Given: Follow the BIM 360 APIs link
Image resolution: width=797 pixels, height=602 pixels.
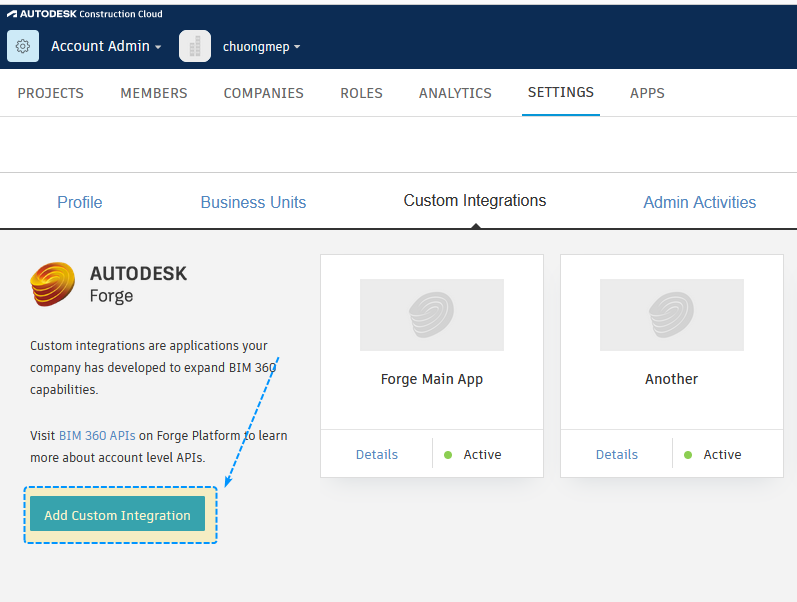Looking at the screenshot, I should (97, 436).
